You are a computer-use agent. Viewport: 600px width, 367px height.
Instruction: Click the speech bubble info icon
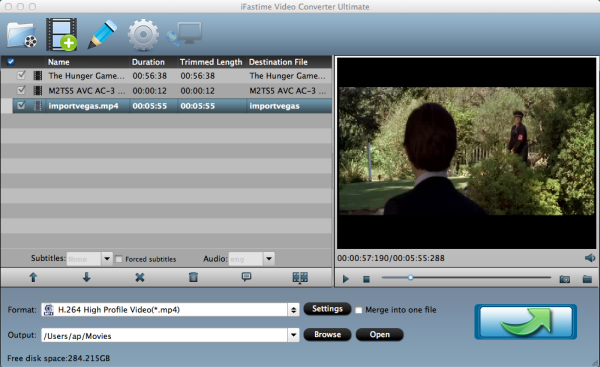[x=246, y=277]
